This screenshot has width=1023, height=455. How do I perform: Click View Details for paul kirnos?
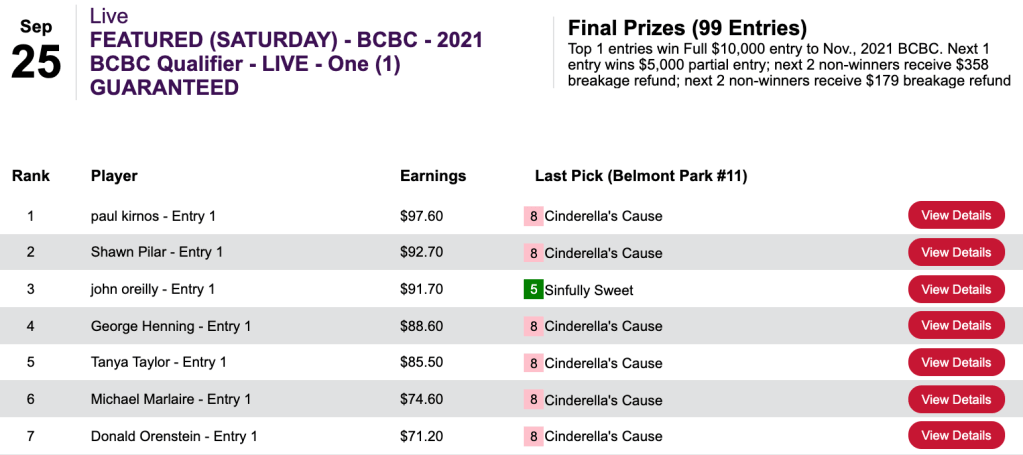click(956, 216)
